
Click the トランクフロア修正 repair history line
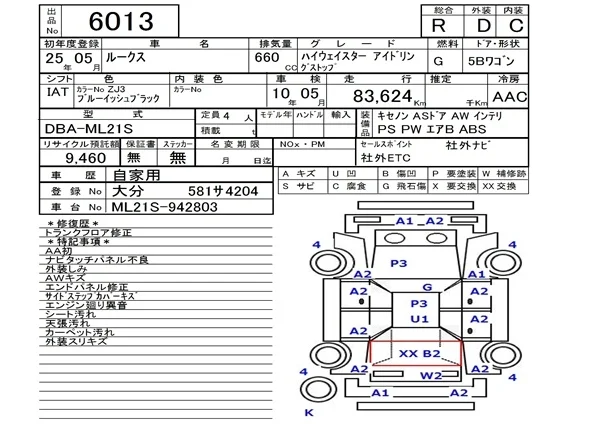[88, 233]
